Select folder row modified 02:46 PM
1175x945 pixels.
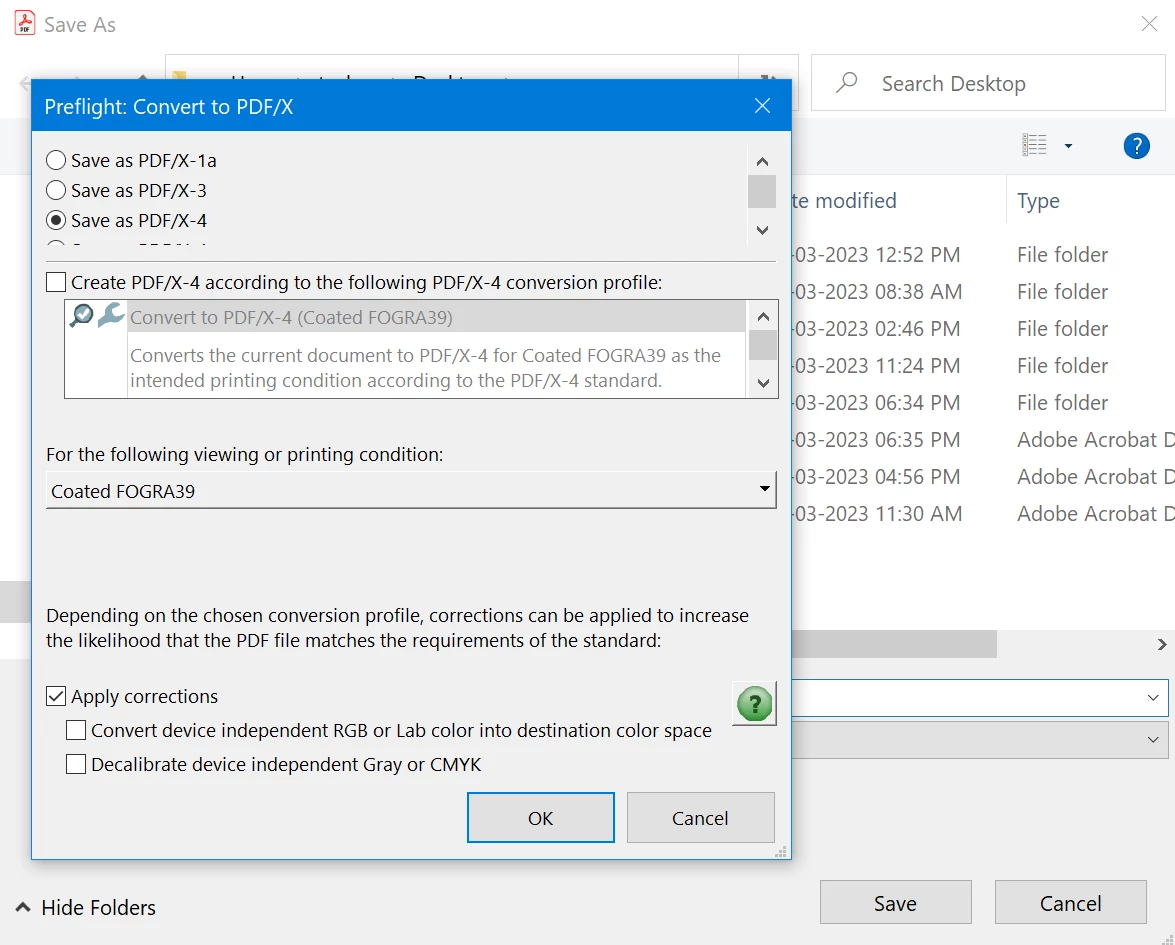click(x=982, y=328)
